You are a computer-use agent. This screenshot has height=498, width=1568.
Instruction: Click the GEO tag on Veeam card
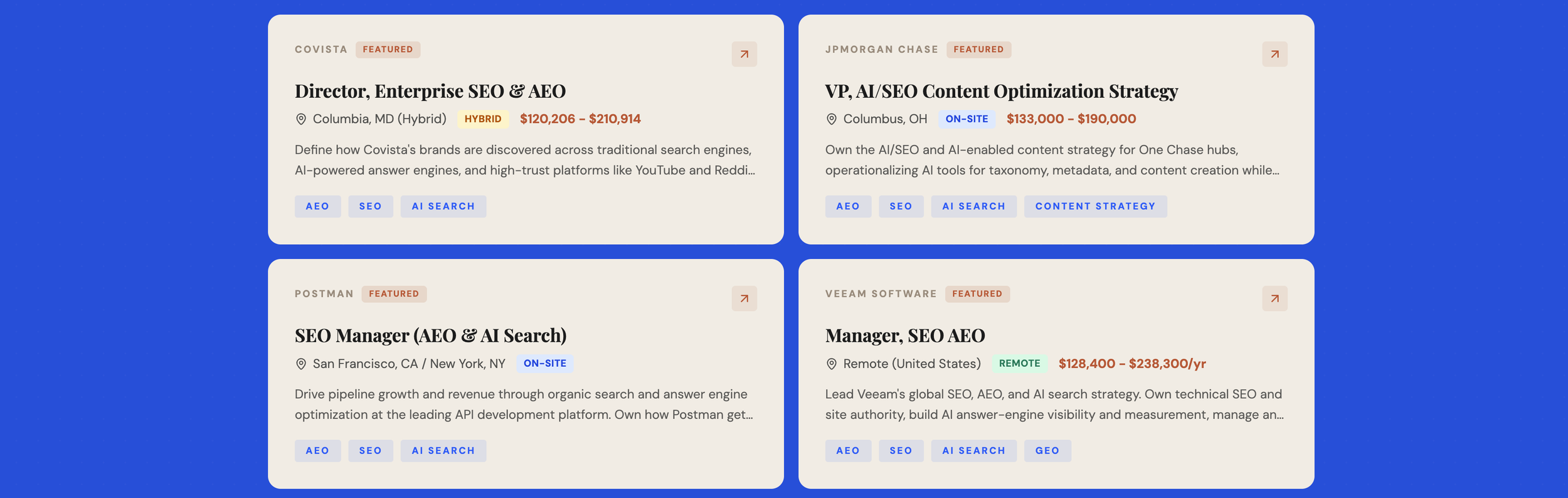click(1047, 451)
